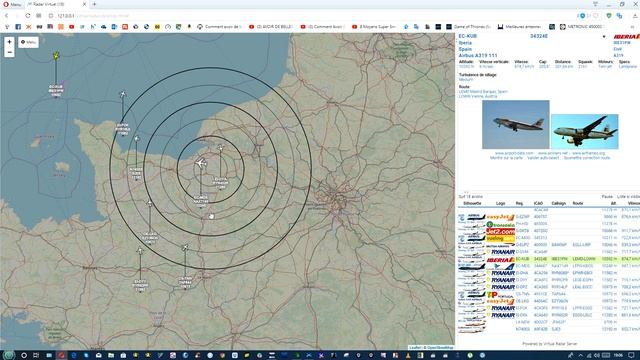
Task: Open the Game of Thrones bookmark
Action: pyautogui.click(x=469, y=27)
